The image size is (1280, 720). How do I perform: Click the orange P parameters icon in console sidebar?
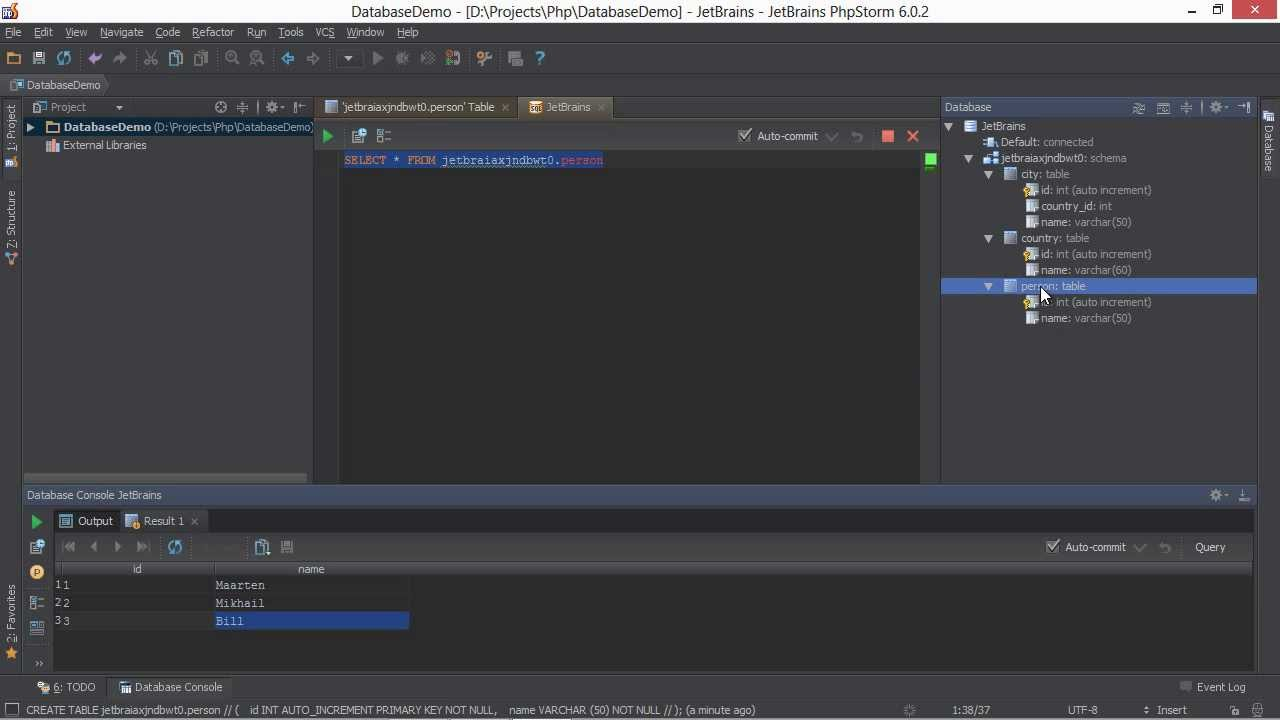pos(37,572)
